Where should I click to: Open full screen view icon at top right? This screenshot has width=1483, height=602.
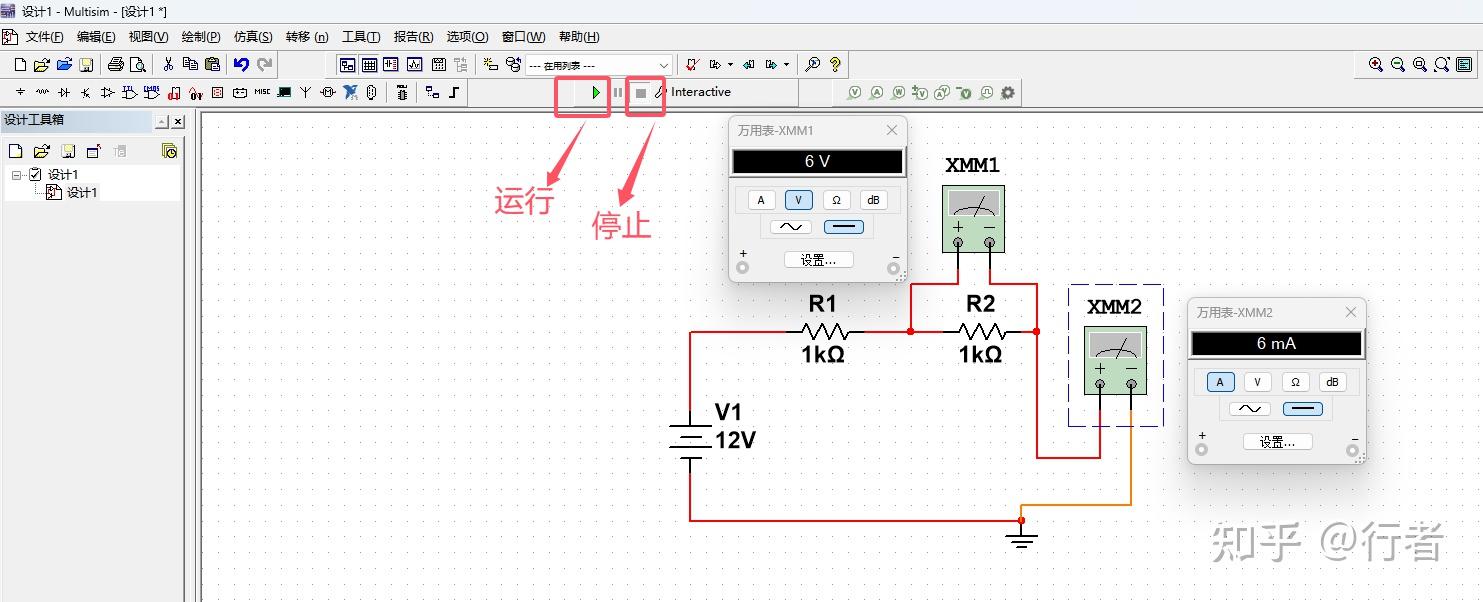[x=1464, y=64]
